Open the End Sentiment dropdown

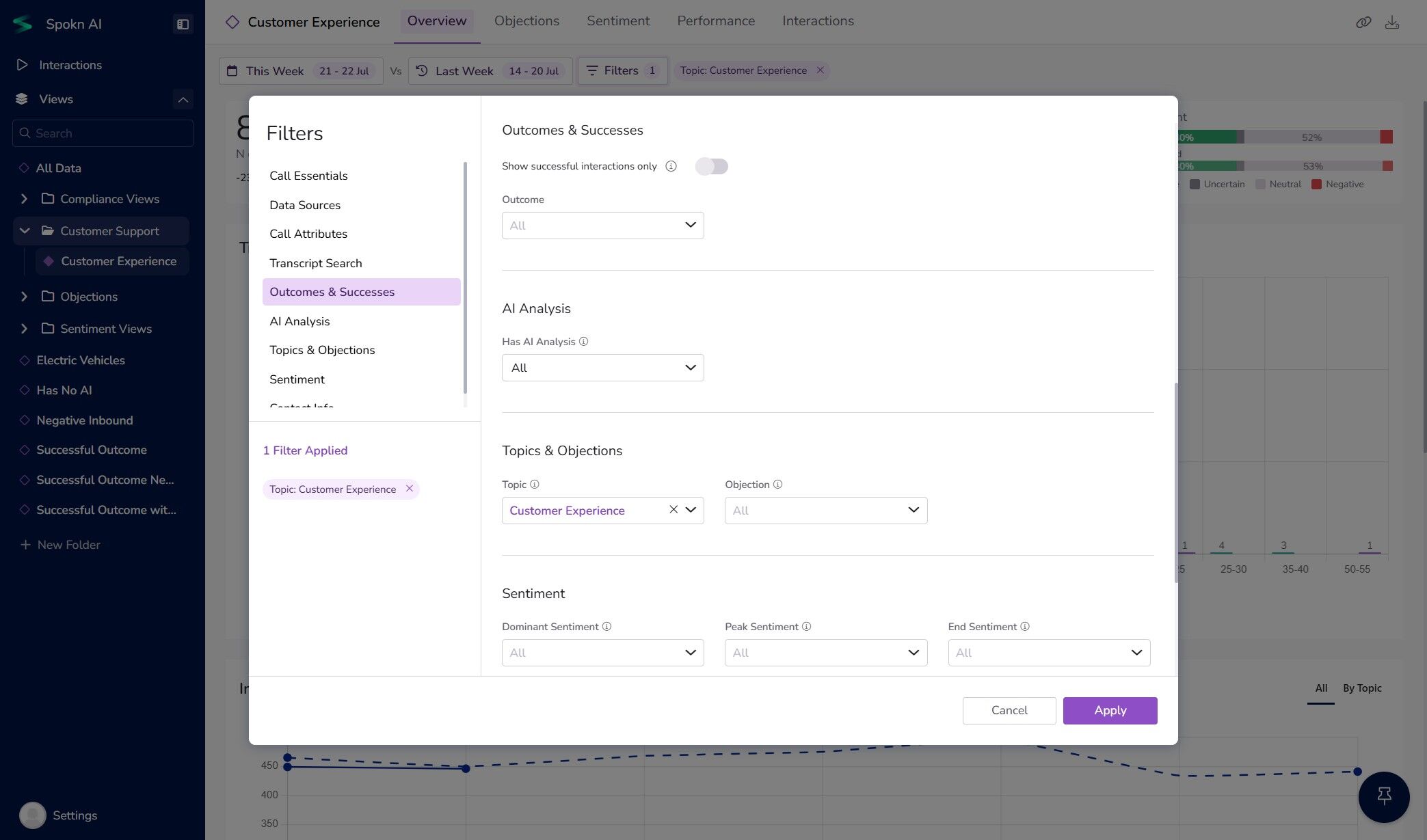point(1048,653)
